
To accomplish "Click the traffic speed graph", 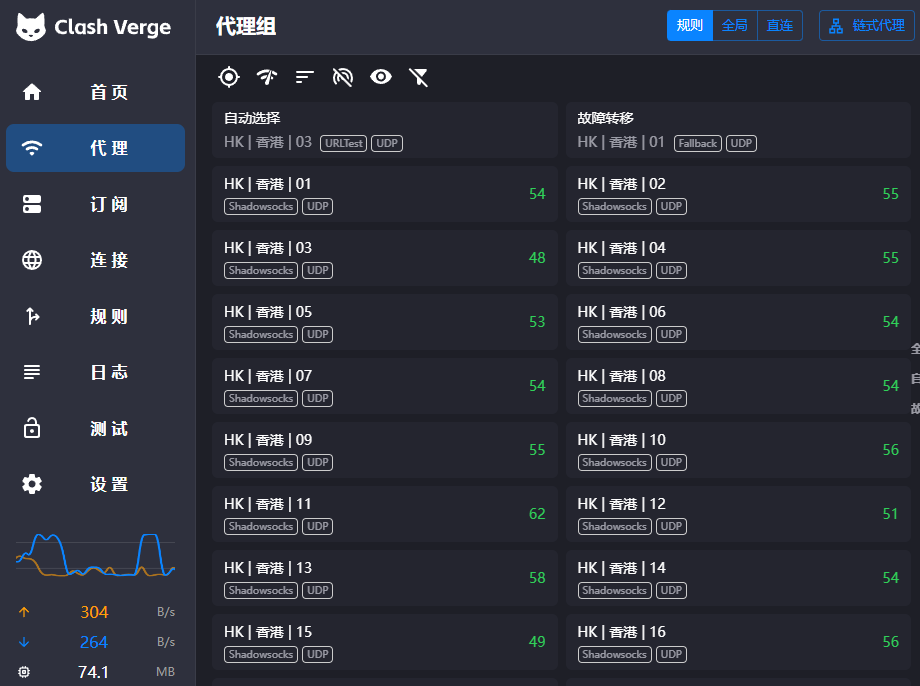I will [95, 555].
